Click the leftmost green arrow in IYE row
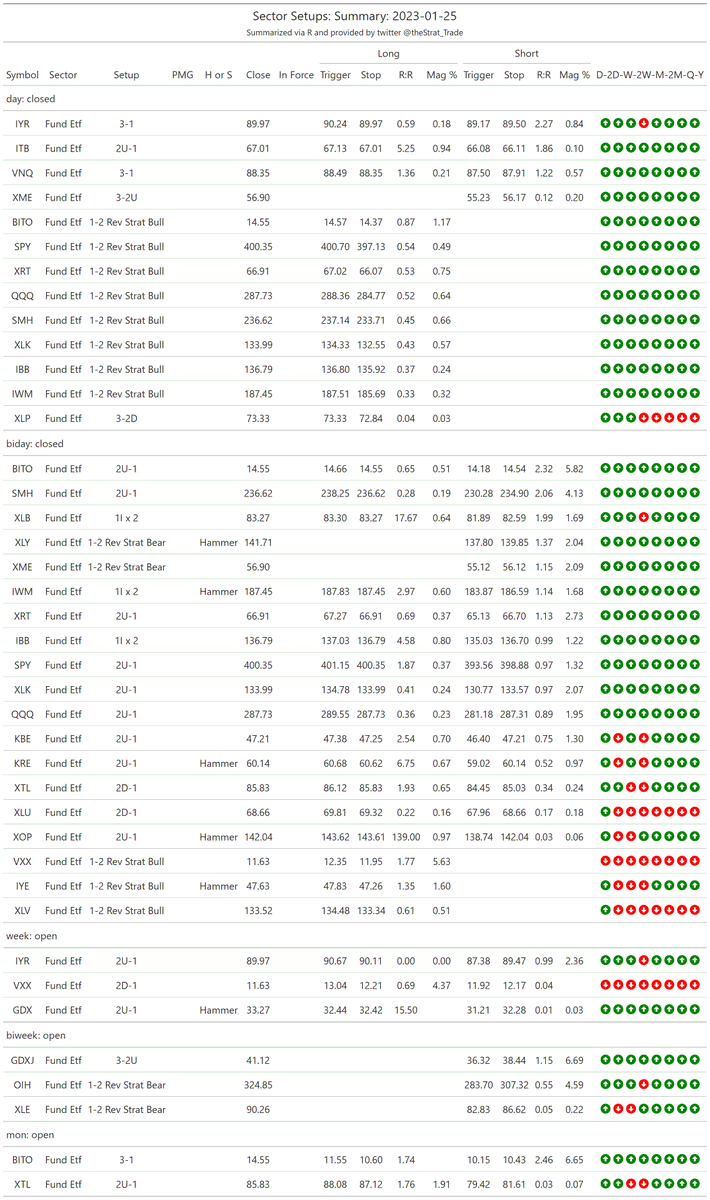 [x=606, y=885]
